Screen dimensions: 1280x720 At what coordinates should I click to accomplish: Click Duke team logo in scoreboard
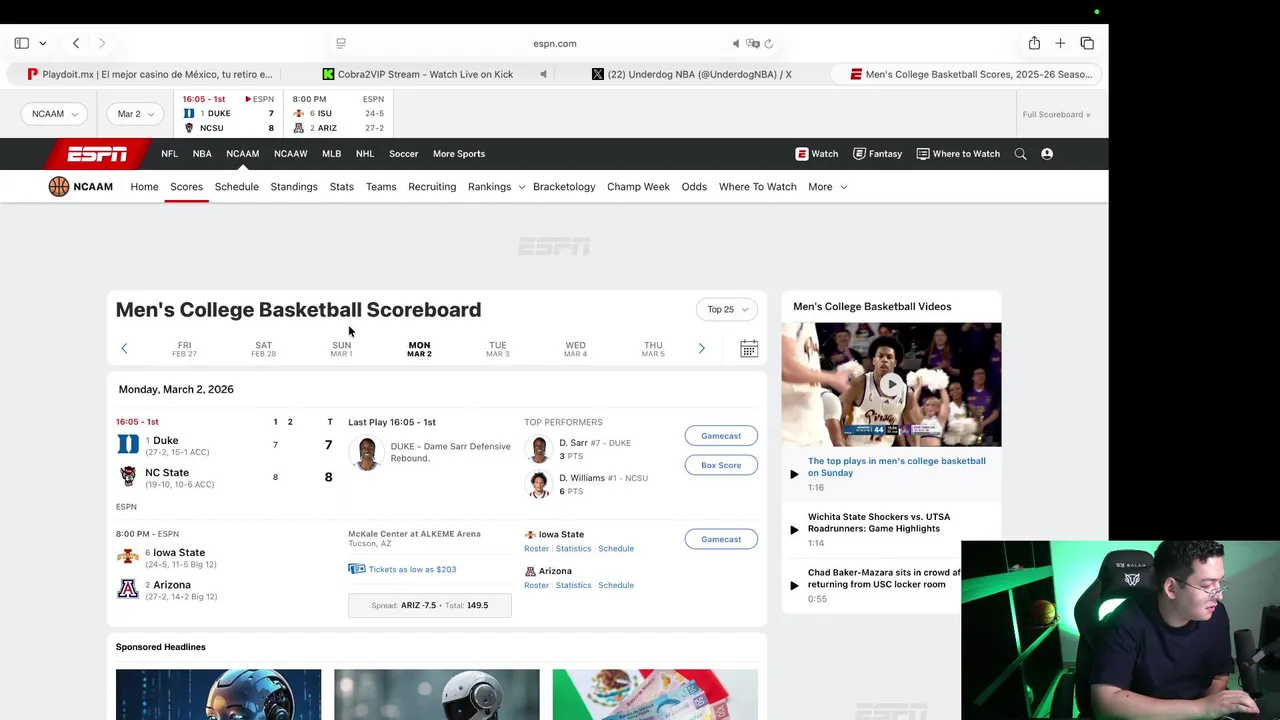click(x=128, y=445)
